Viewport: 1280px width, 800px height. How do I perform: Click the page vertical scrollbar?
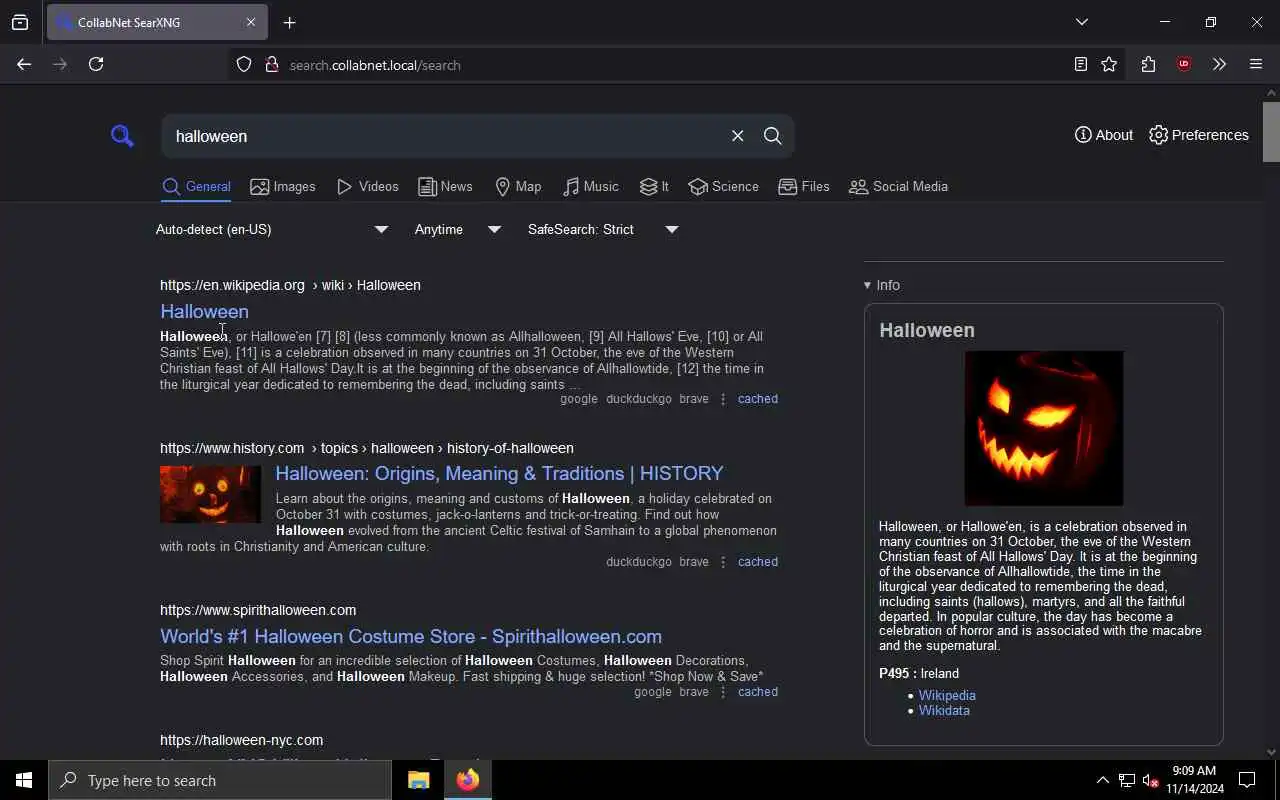click(1271, 131)
